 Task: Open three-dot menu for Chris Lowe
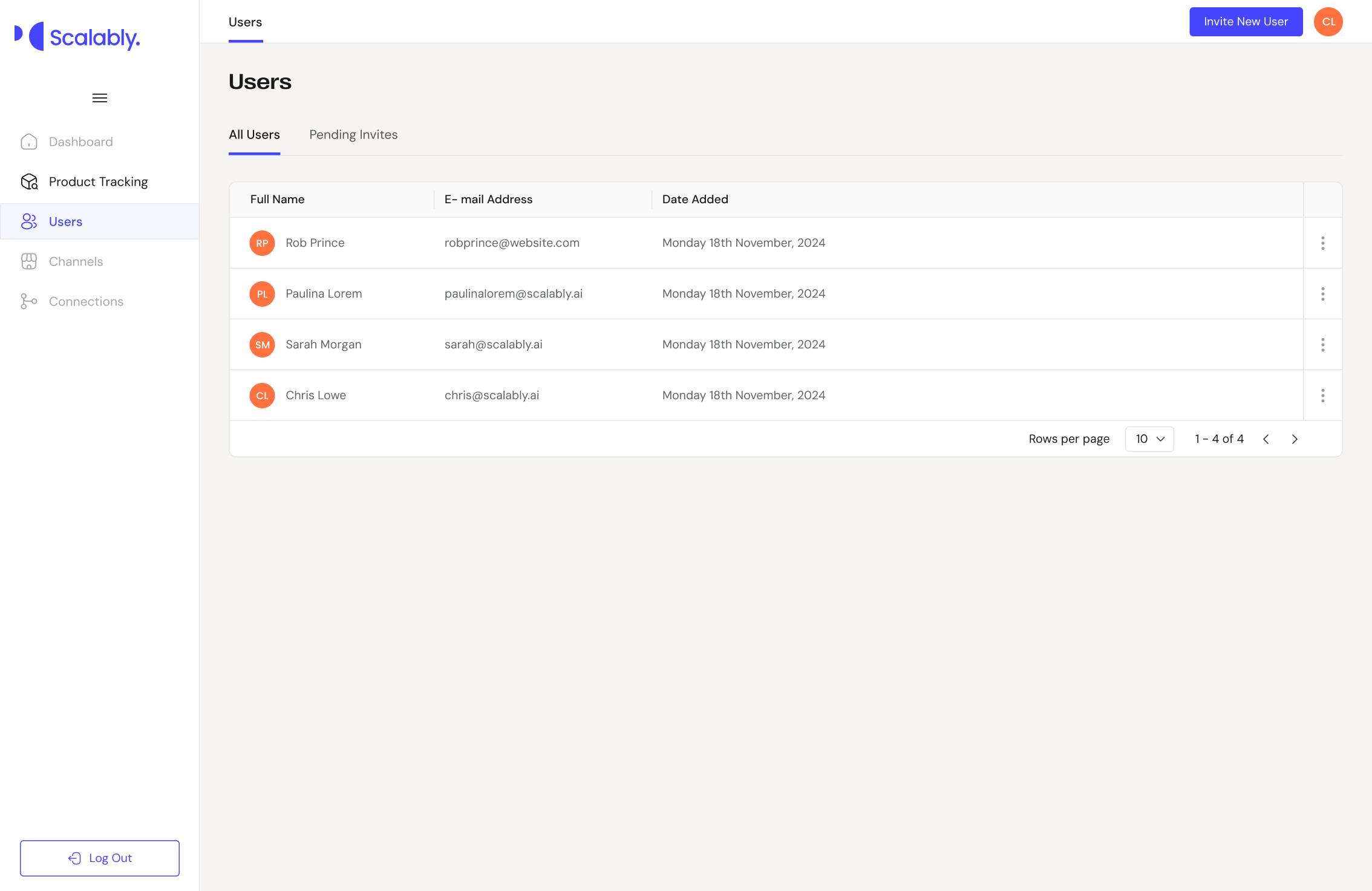(1322, 396)
